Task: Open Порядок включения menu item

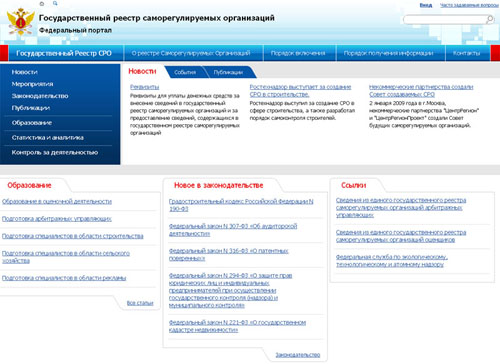Action: click(x=298, y=53)
